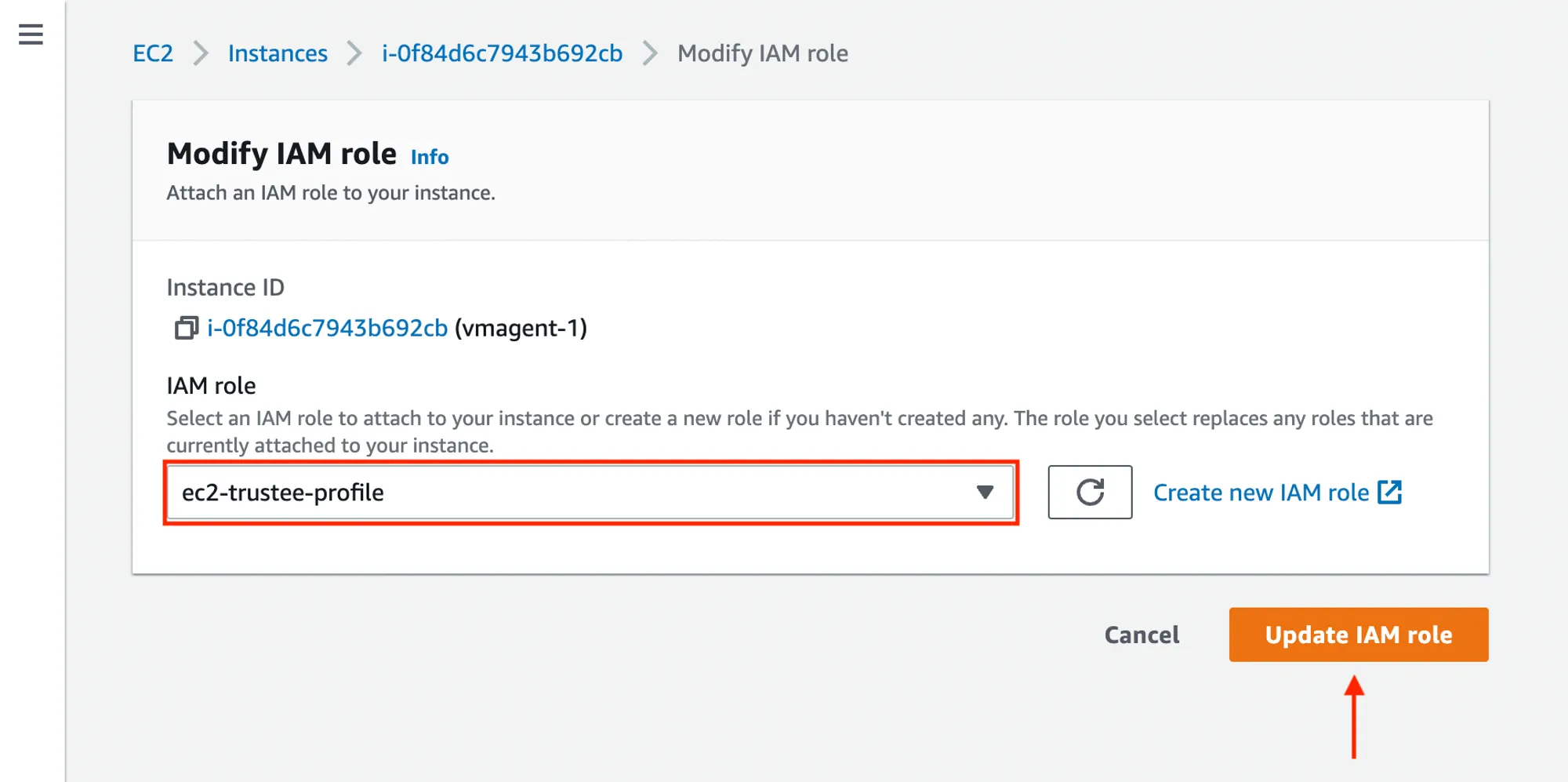Click the external link icon beside Create new IAM role
The image size is (1568, 782).
[x=1389, y=493]
